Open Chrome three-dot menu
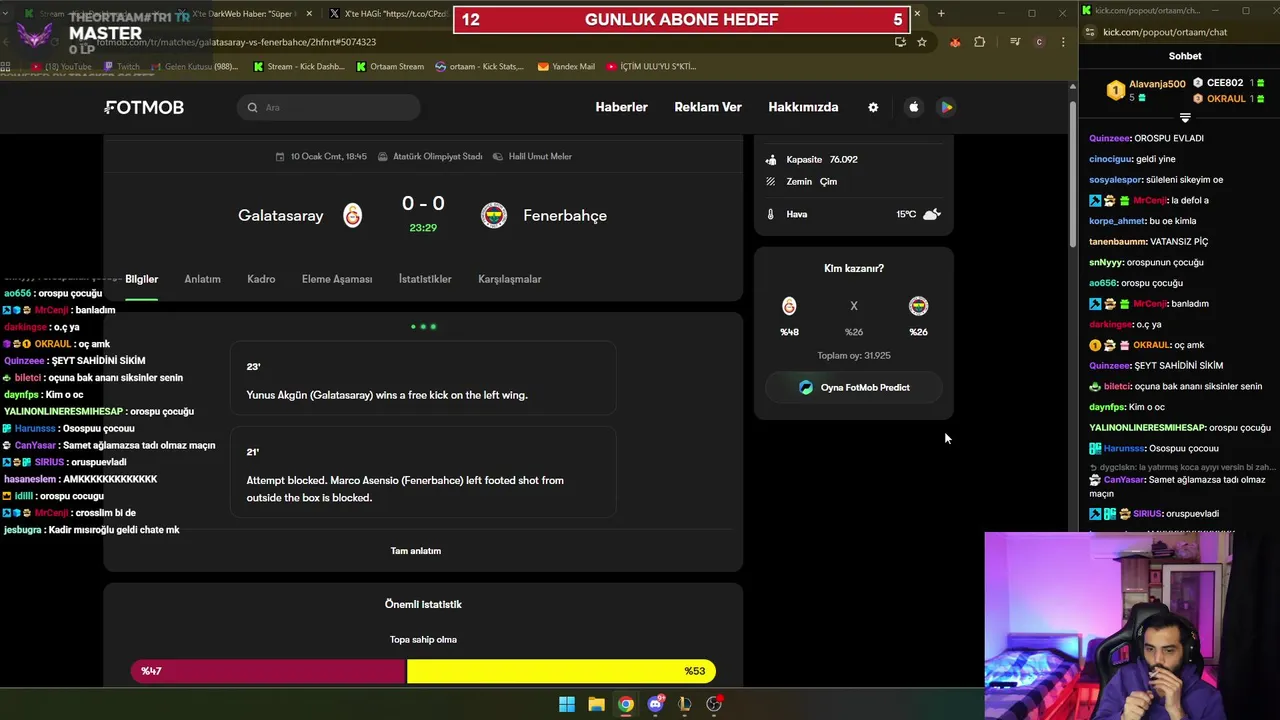The image size is (1280, 720). [1063, 42]
